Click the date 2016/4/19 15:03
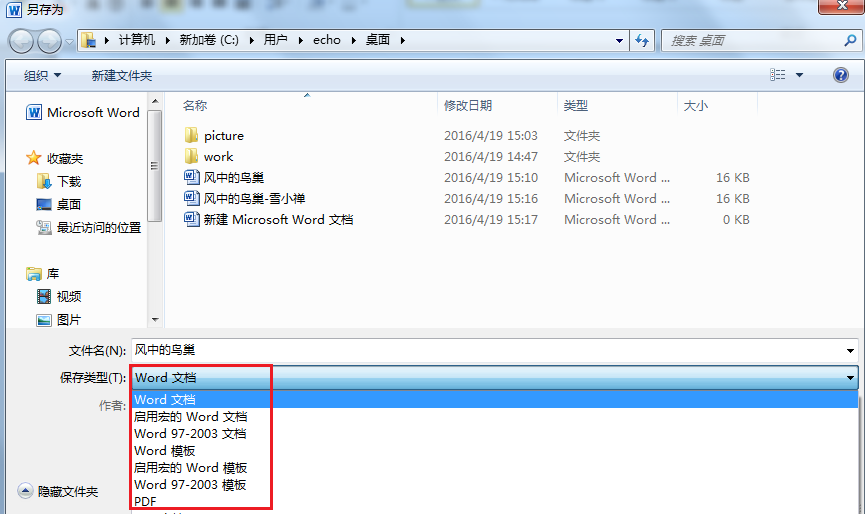 [x=490, y=136]
